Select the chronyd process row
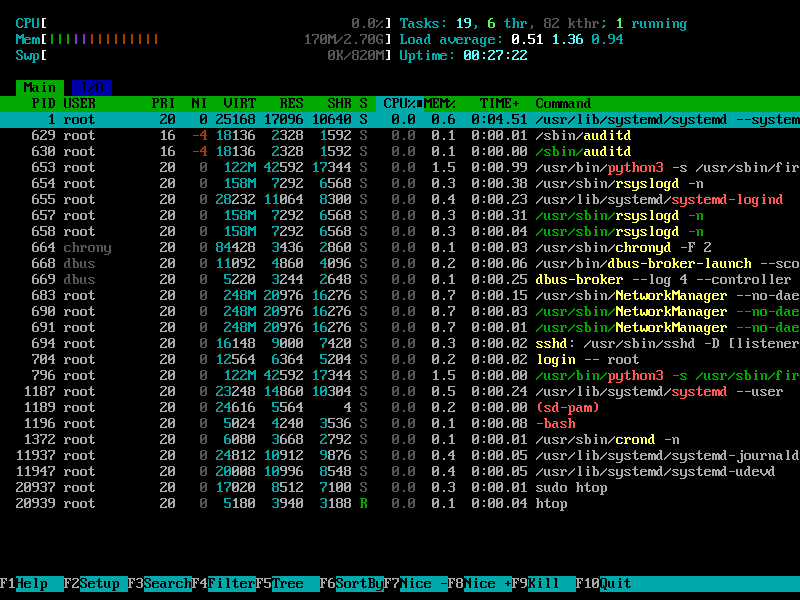The width and height of the screenshot is (800, 600). (x=400, y=247)
